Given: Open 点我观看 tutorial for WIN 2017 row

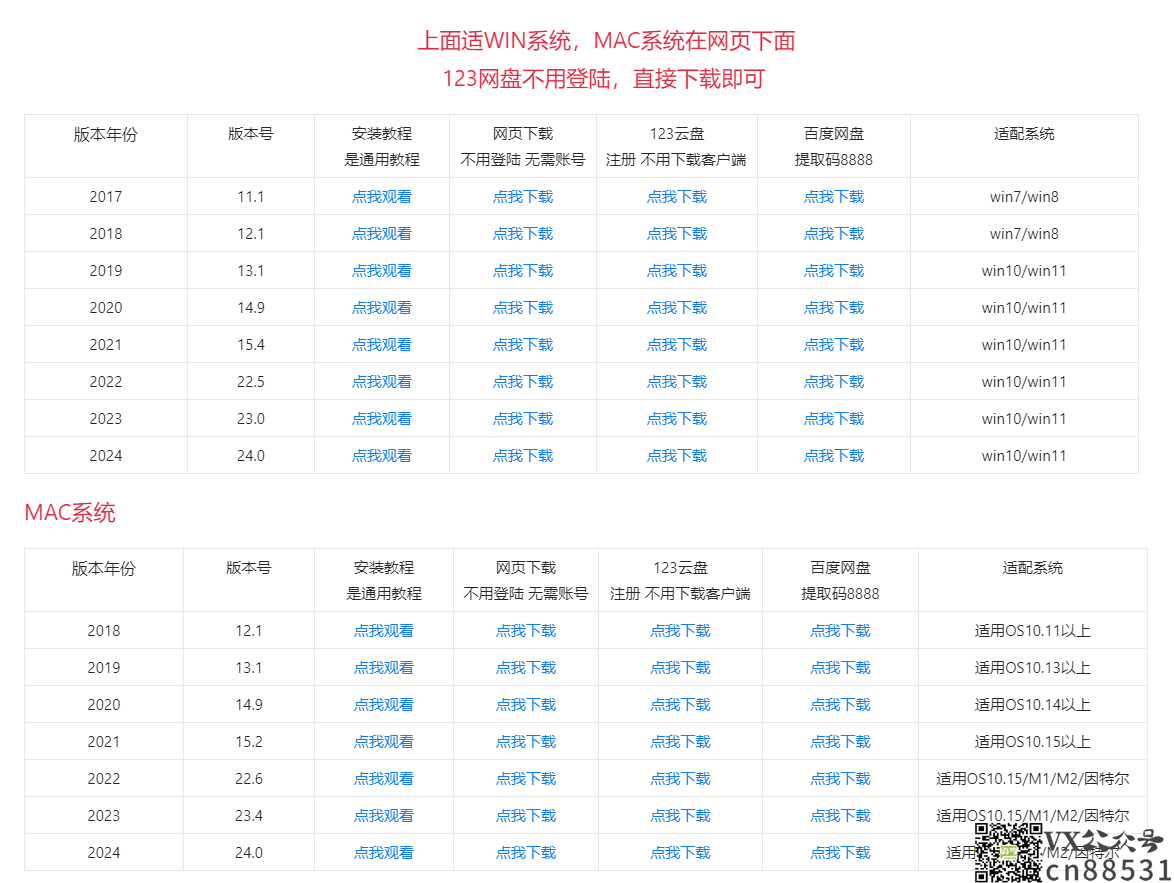Looking at the screenshot, I should [382, 197].
